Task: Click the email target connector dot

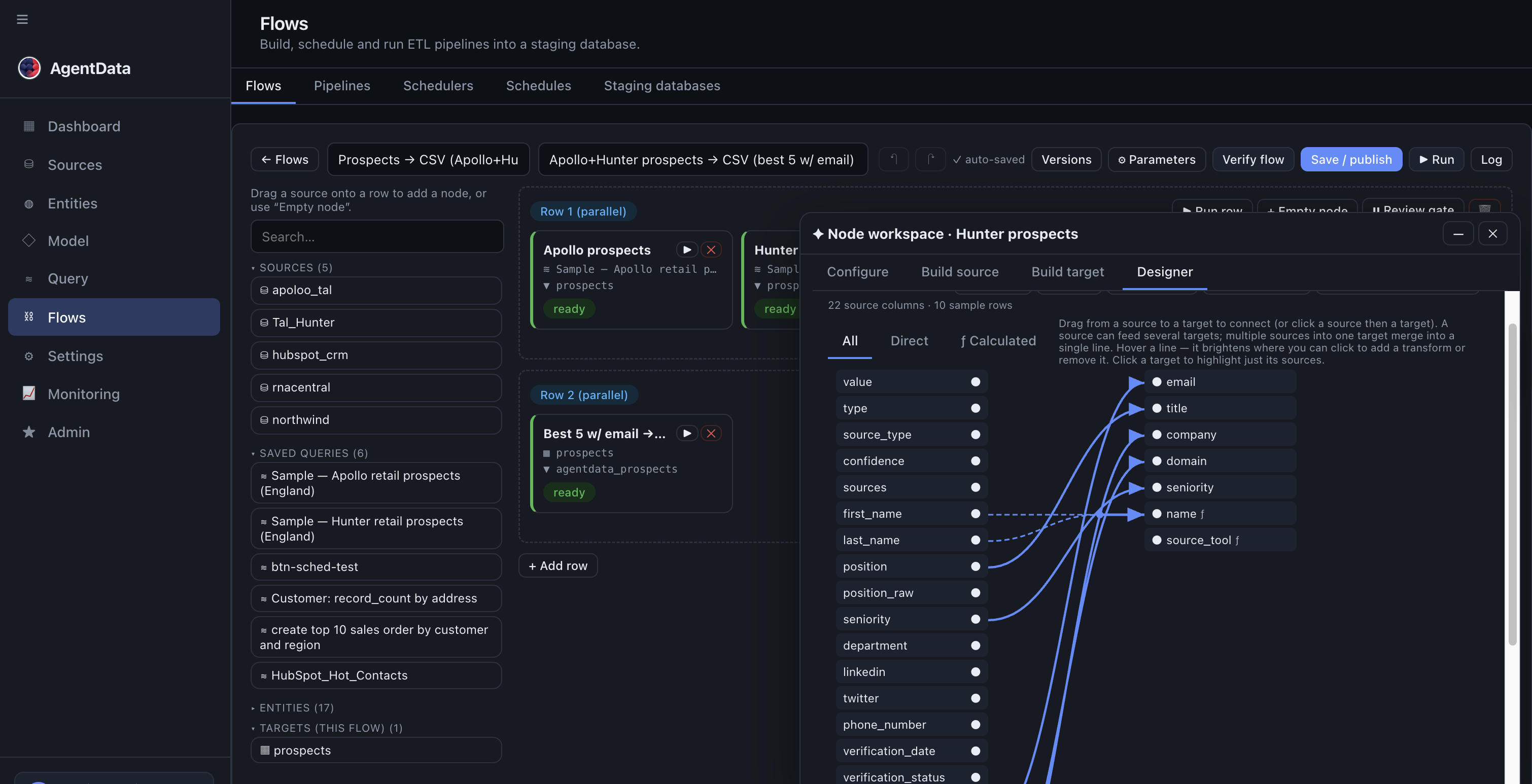Action: click(1157, 381)
